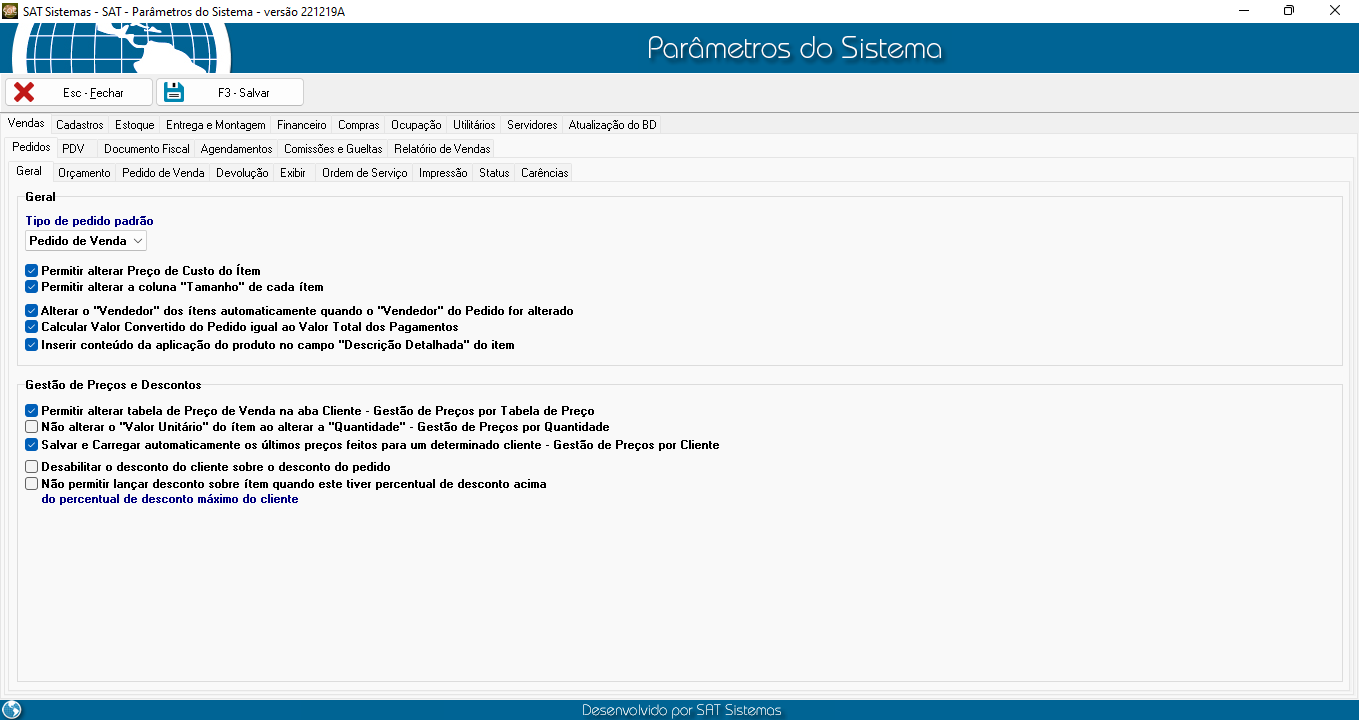Click the globe icon in status bar
This screenshot has width=1359, height=720.
[12, 710]
